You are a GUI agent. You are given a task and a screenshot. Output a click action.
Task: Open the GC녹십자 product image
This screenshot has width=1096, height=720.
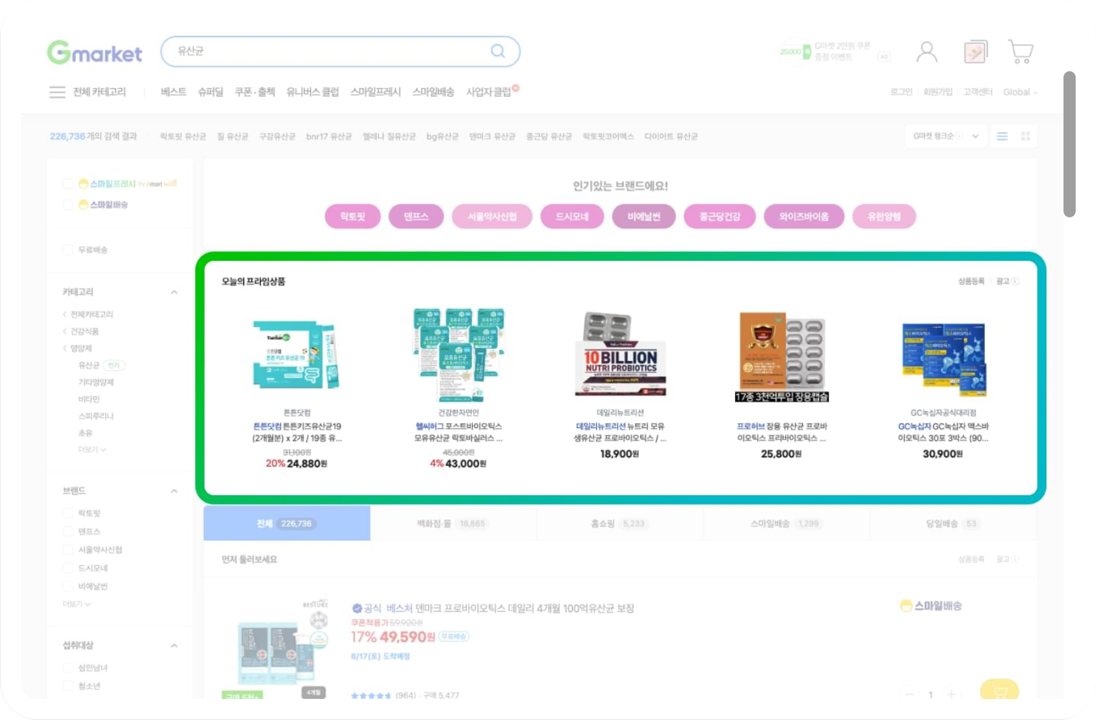click(943, 359)
